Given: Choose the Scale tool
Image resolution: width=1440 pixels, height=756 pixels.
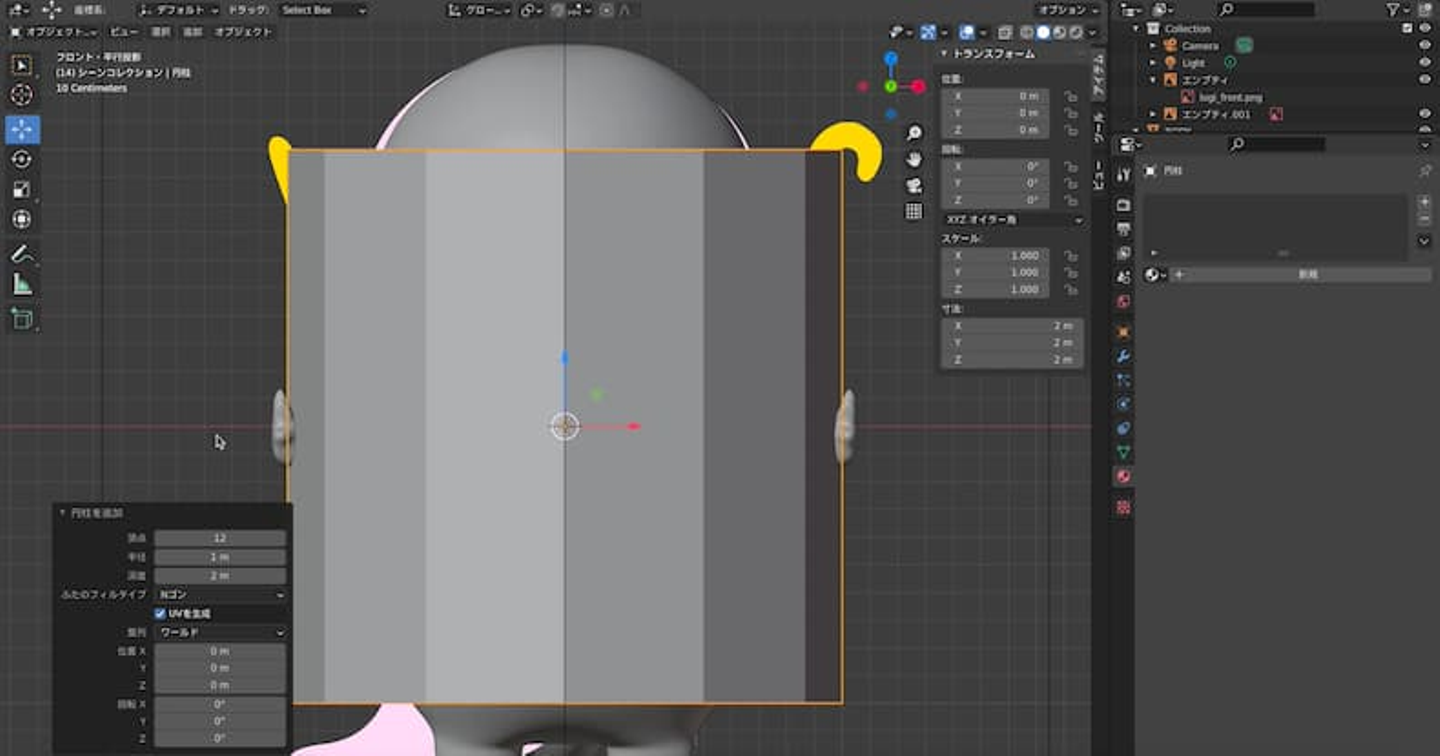Looking at the screenshot, I should [22, 189].
